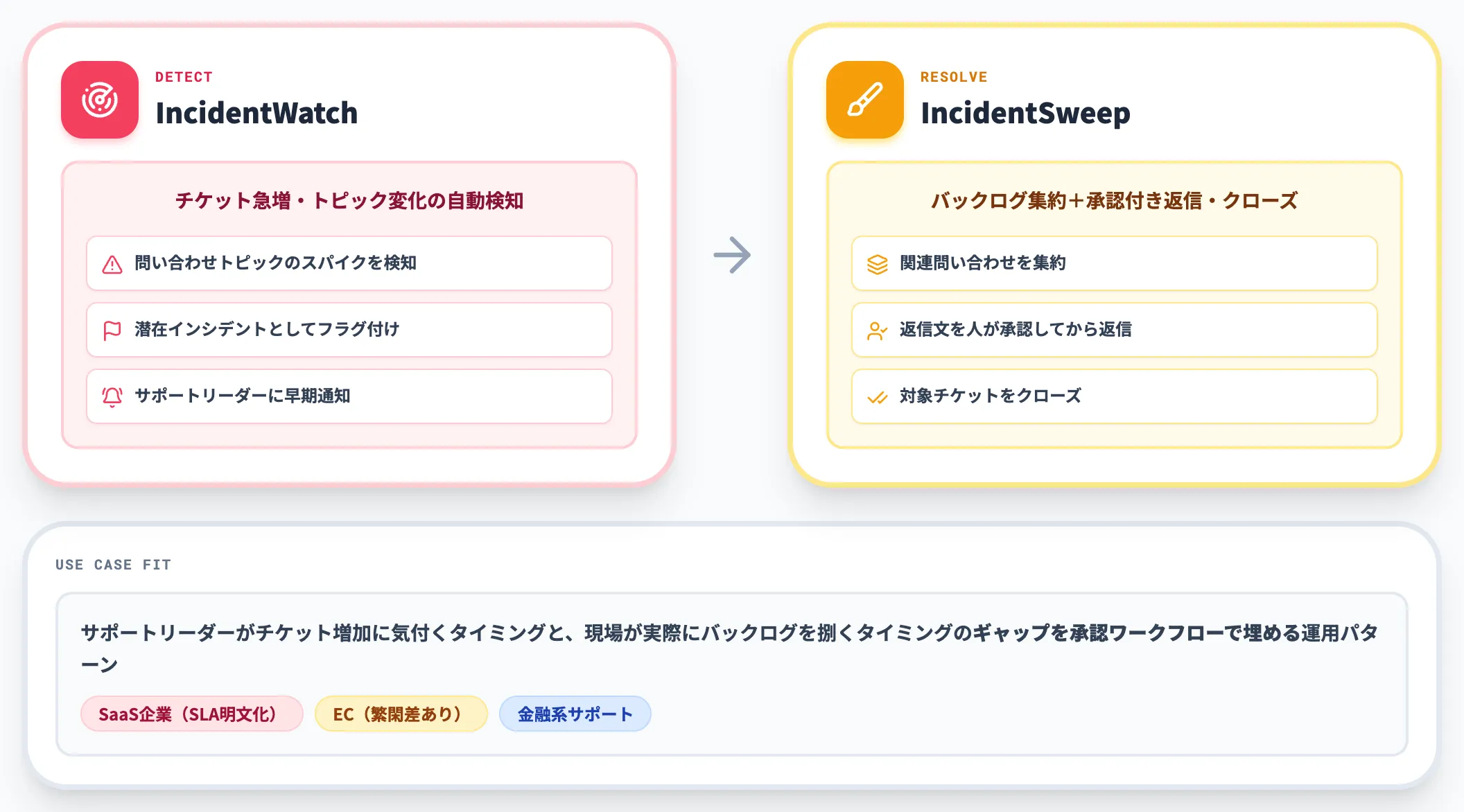Viewport: 1464px width, 812px height.
Task: Select the SaaS企業（SLA明文化） tag
Action: [192, 714]
